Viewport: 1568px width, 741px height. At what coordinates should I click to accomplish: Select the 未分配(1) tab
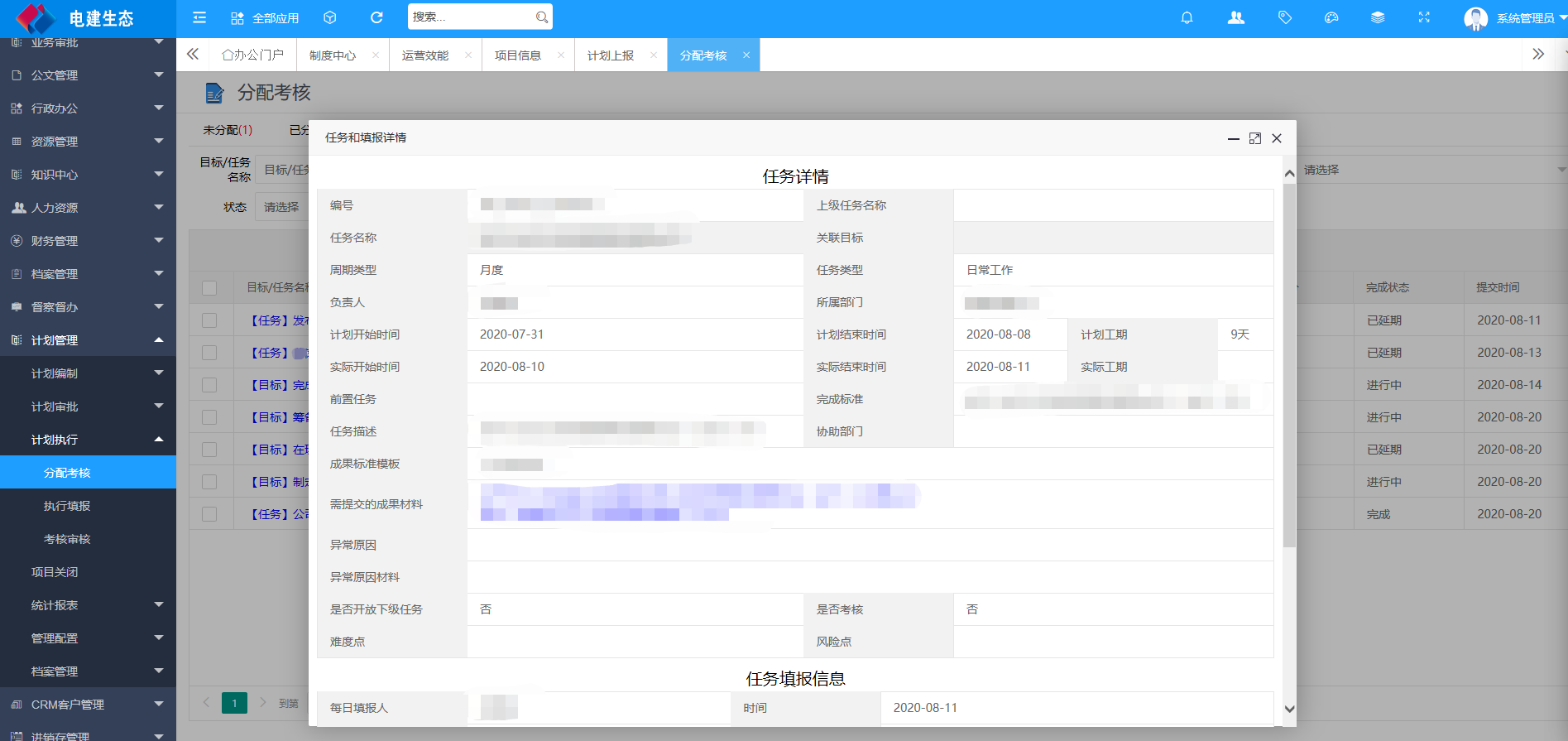click(x=228, y=130)
